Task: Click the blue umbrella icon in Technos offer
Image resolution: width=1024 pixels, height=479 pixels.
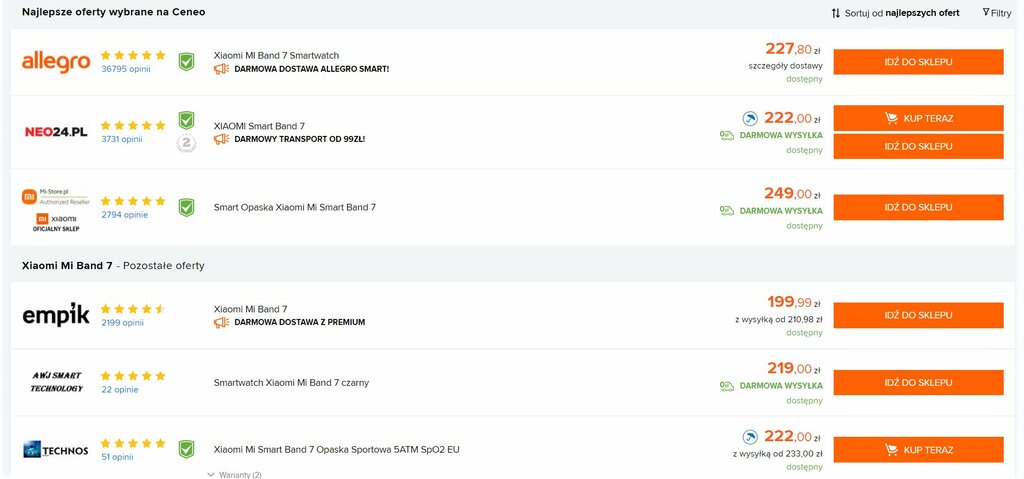Action: [x=750, y=437]
